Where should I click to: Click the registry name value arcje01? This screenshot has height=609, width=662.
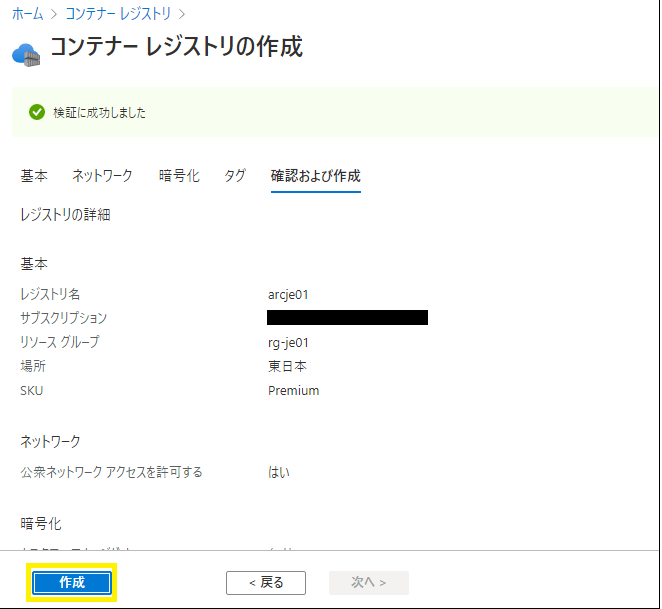(288, 294)
